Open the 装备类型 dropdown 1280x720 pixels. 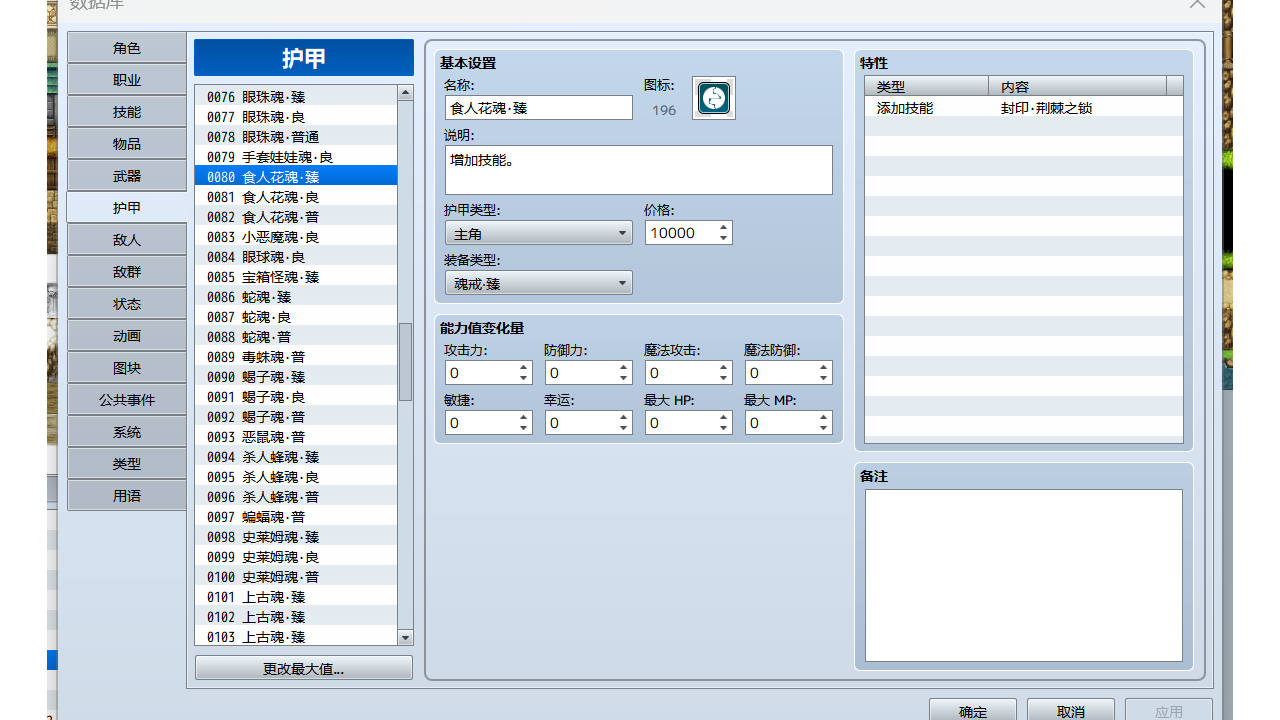pyautogui.click(x=538, y=283)
